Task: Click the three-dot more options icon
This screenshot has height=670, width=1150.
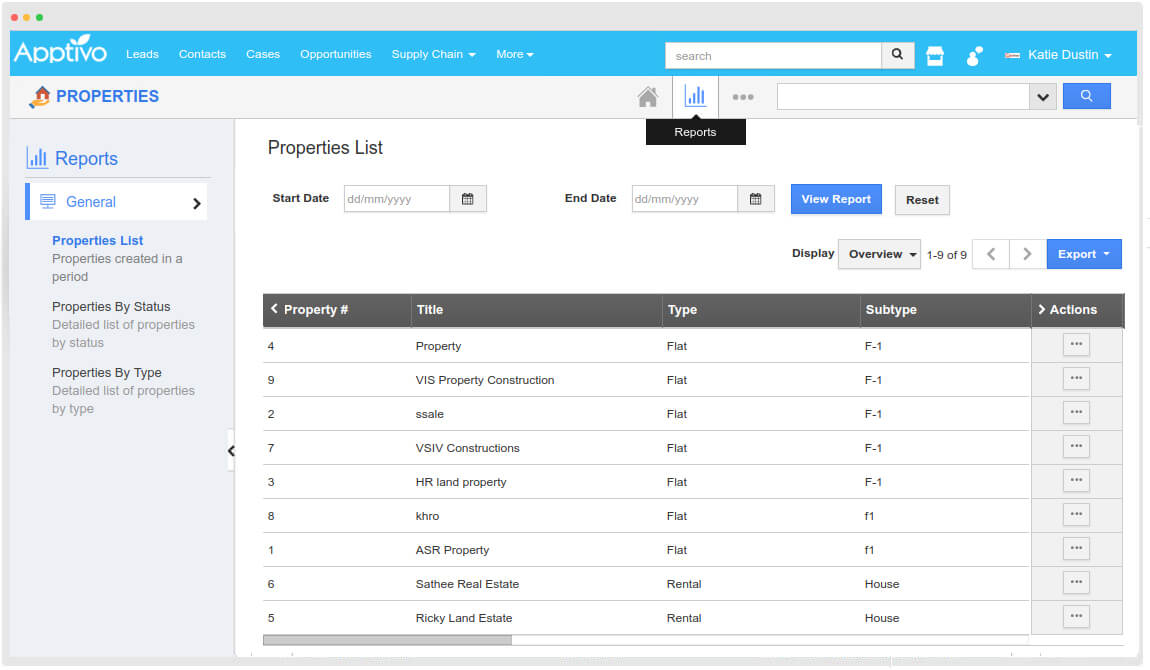Action: click(742, 97)
